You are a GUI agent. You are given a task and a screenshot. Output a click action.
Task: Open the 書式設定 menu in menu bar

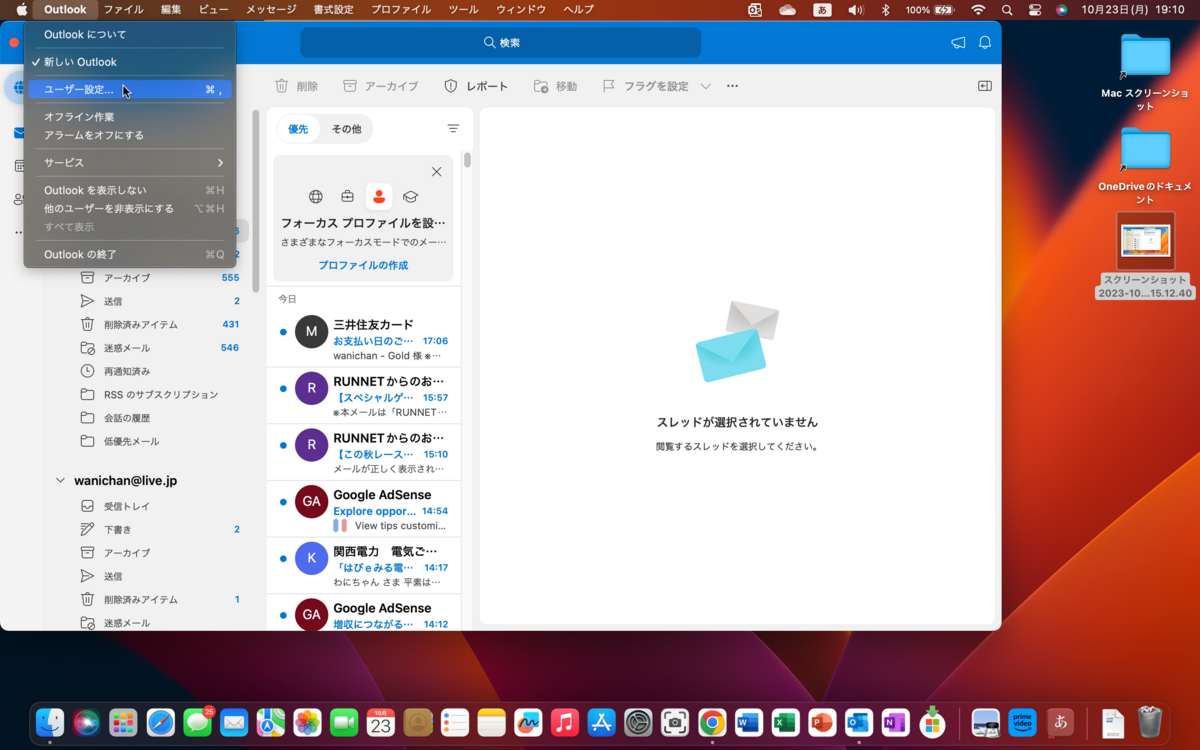coord(333,9)
